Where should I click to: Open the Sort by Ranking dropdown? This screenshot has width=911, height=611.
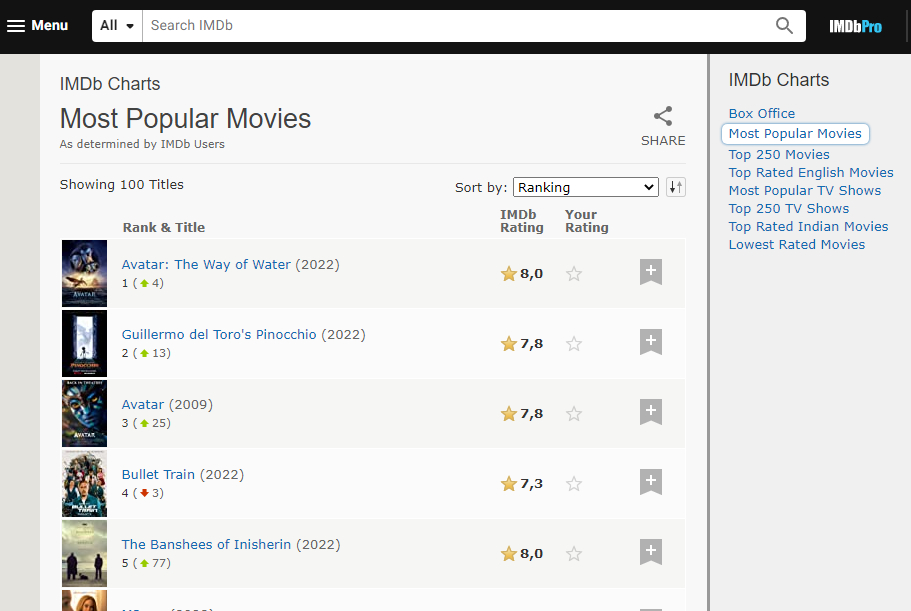pos(585,187)
